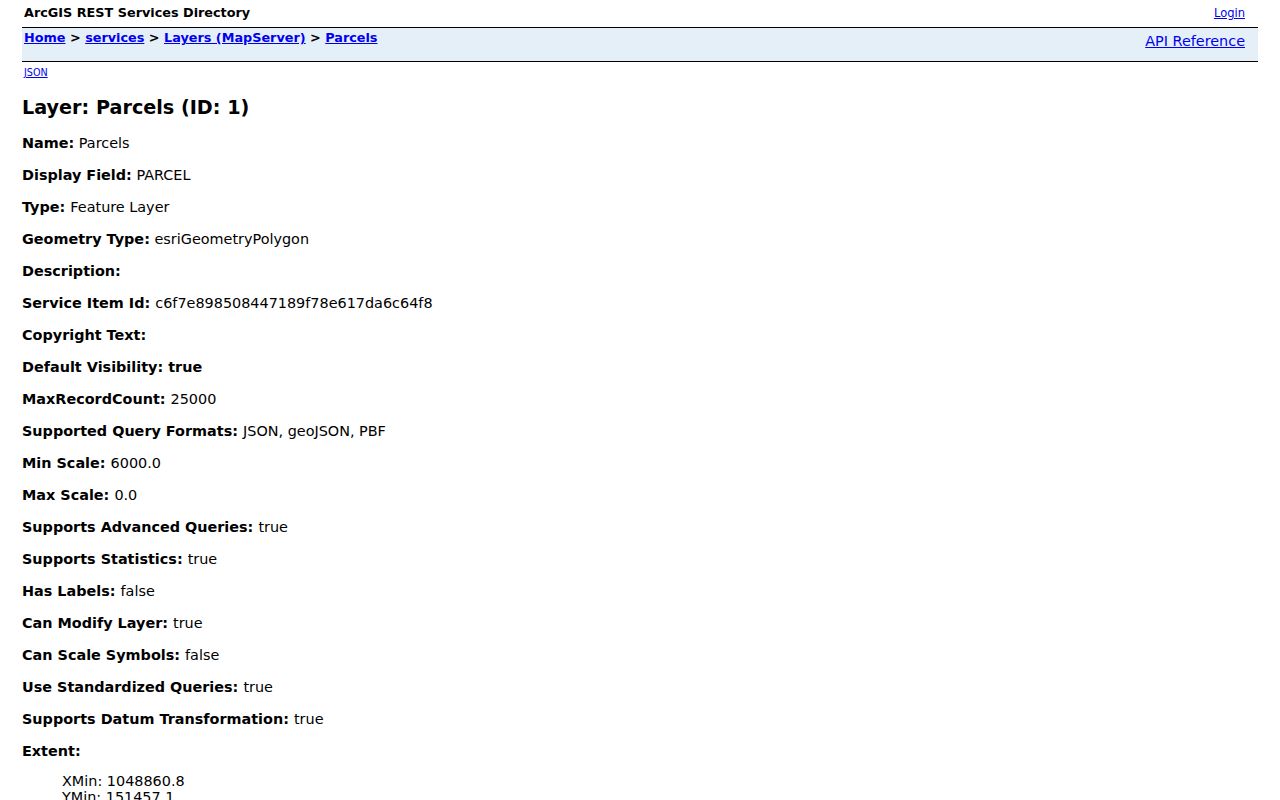This screenshot has height=800, width=1280.
Task: Open the Home breadcrumb link
Action: coord(44,38)
